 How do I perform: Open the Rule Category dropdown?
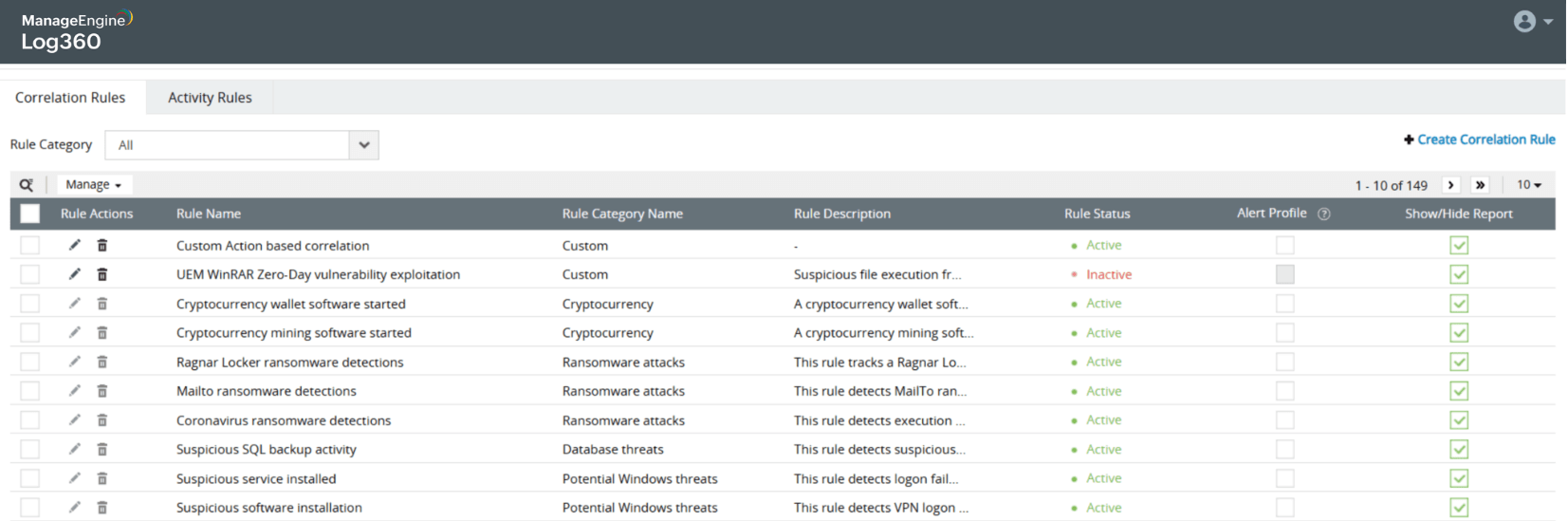(x=363, y=145)
